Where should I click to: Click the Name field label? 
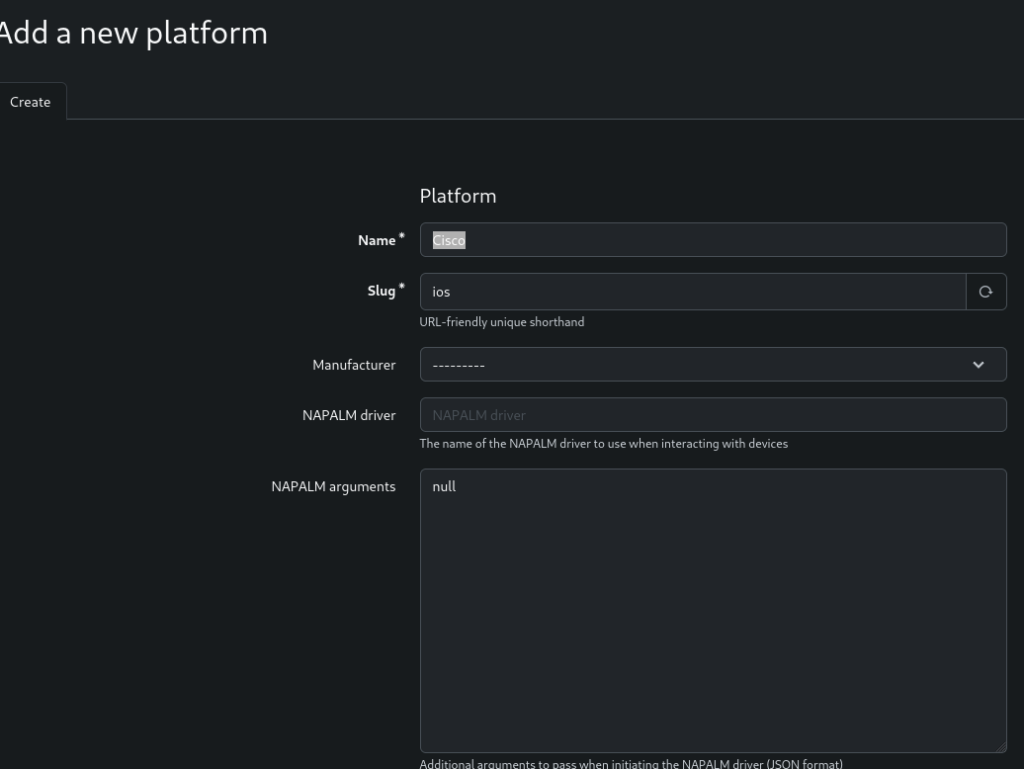click(376, 240)
